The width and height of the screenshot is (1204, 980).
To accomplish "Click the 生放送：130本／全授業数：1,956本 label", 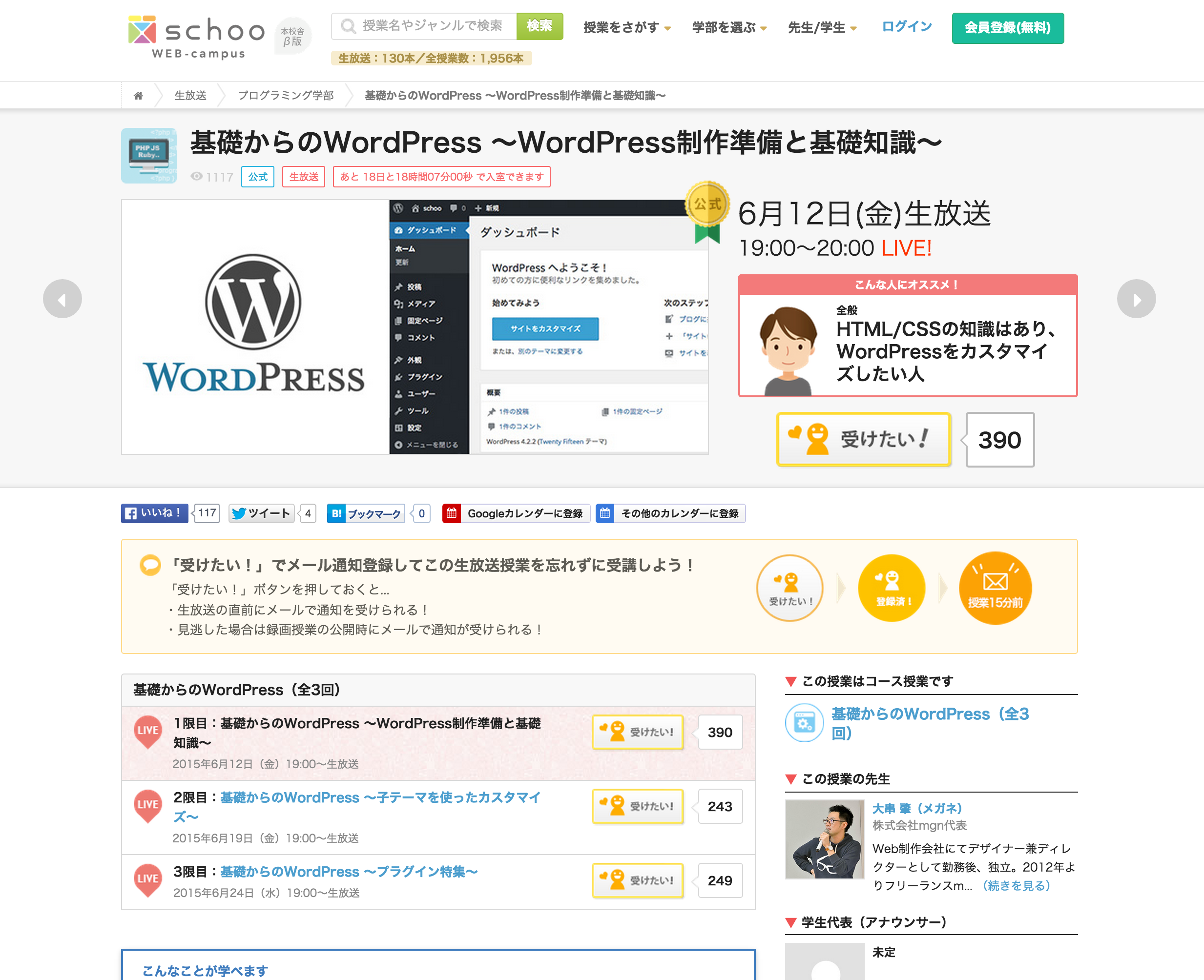I will click(431, 58).
